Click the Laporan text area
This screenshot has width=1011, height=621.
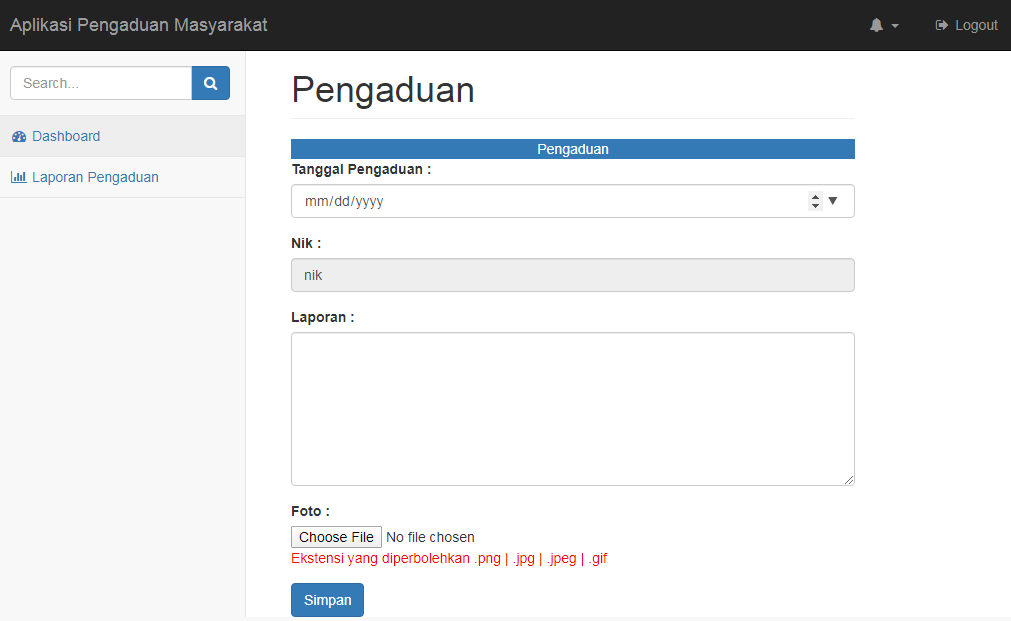(x=572, y=408)
